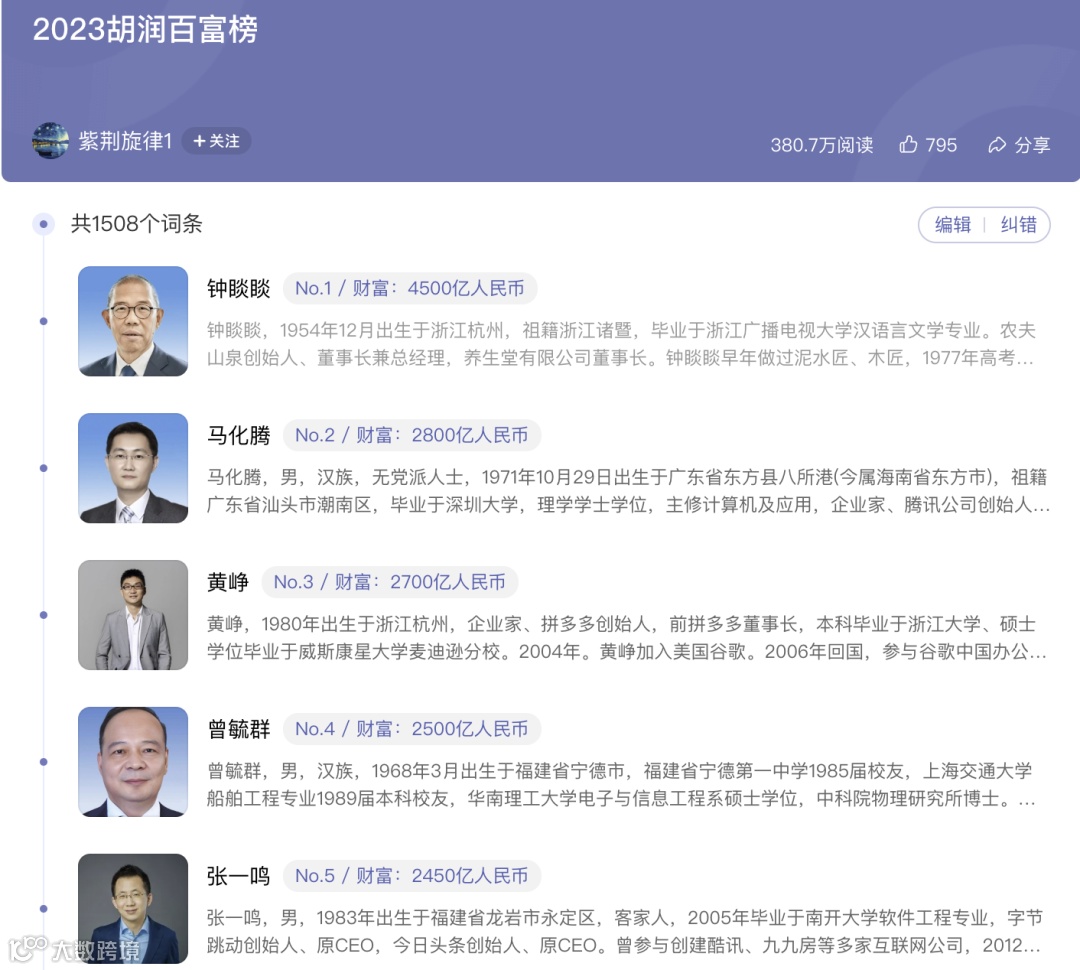This screenshot has height=970, width=1080.
Task: Open 黄峥 portrait thumbnail
Action: point(133,615)
